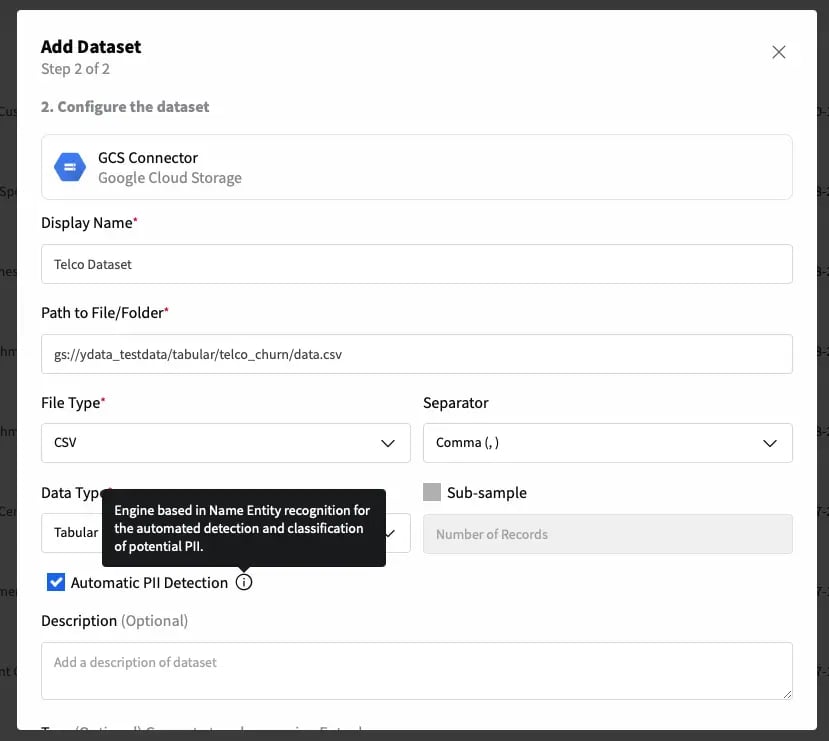Click the 'Add Dataset' dialog title

click(x=91, y=47)
